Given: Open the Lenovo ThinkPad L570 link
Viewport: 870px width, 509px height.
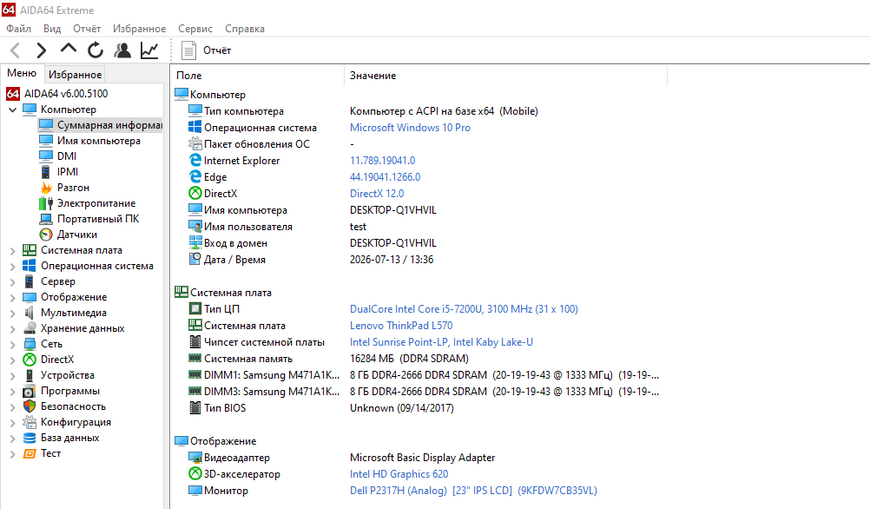Looking at the screenshot, I should pyautogui.click(x=401, y=326).
